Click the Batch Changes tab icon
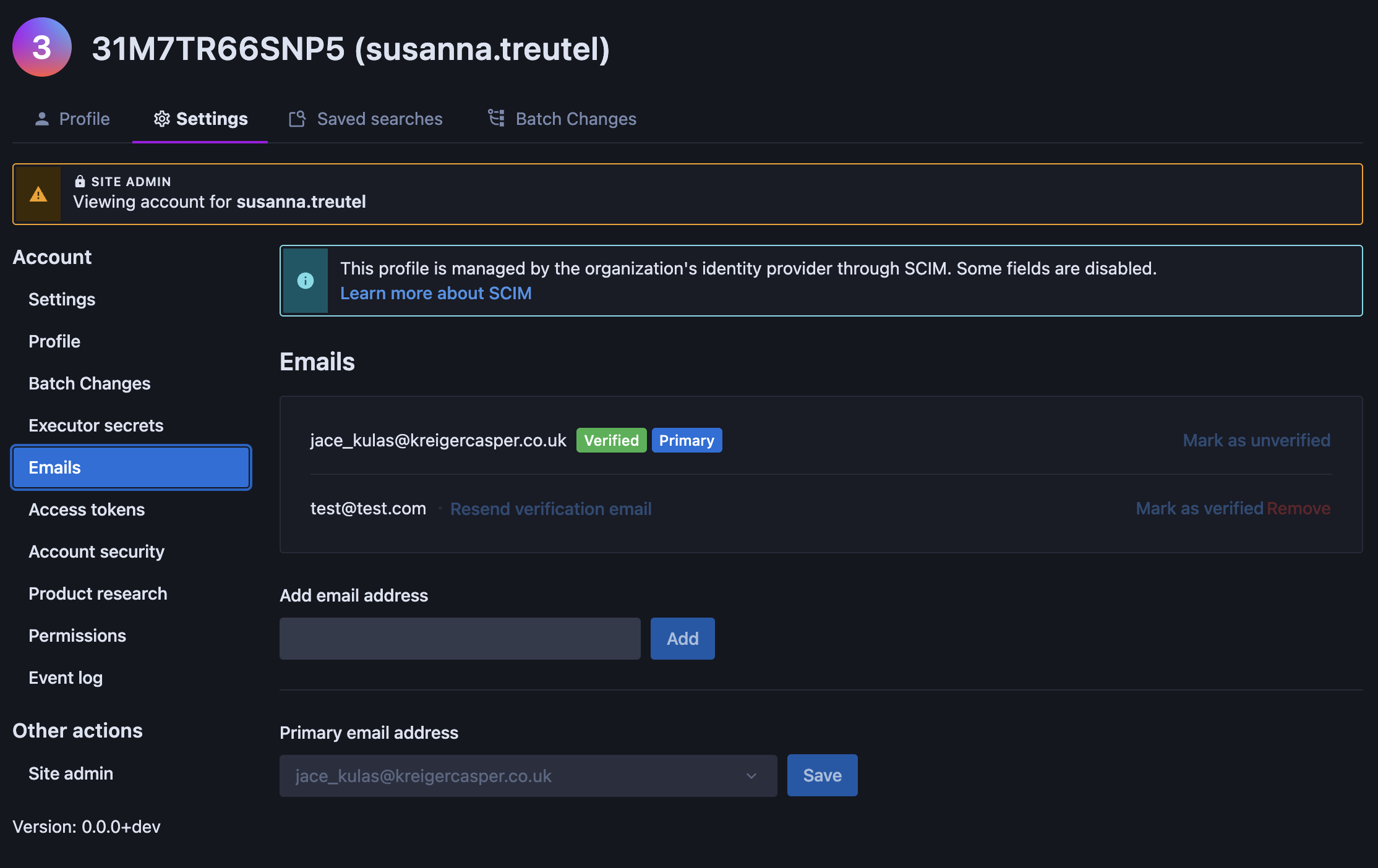1378x868 pixels. pyautogui.click(x=496, y=117)
